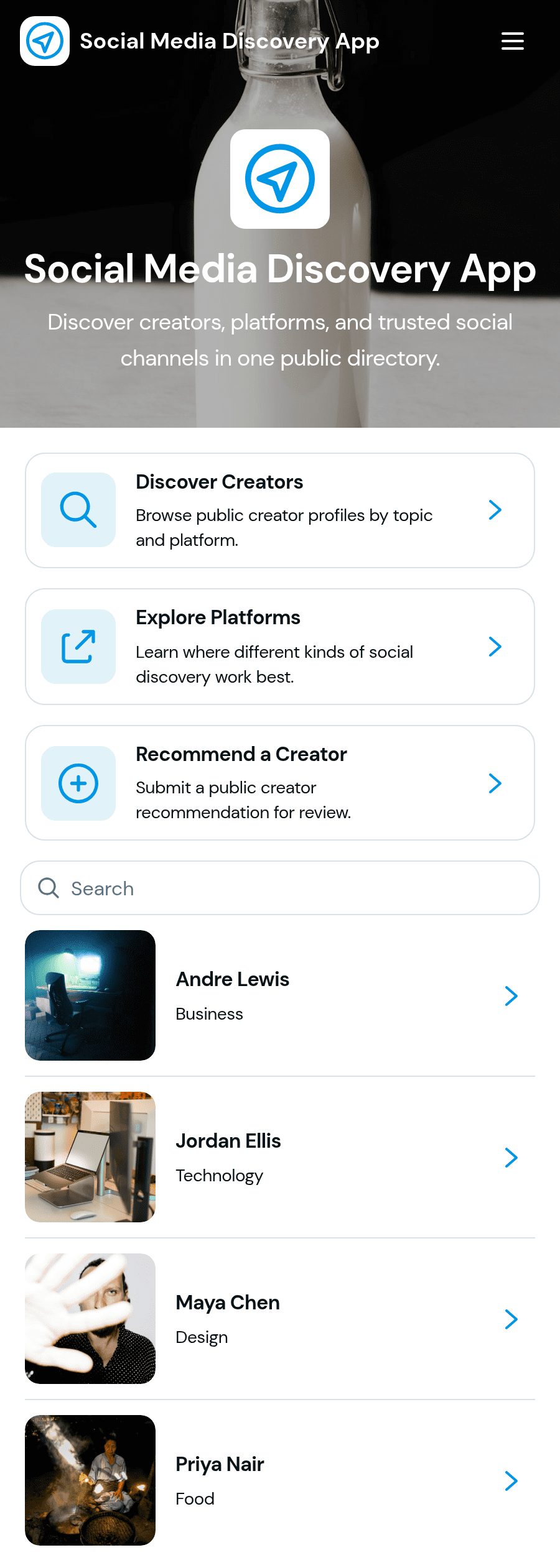Open Discover Creators via its chevron
The image size is (560, 1568).
pyautogui.click(x=495, y=510)
